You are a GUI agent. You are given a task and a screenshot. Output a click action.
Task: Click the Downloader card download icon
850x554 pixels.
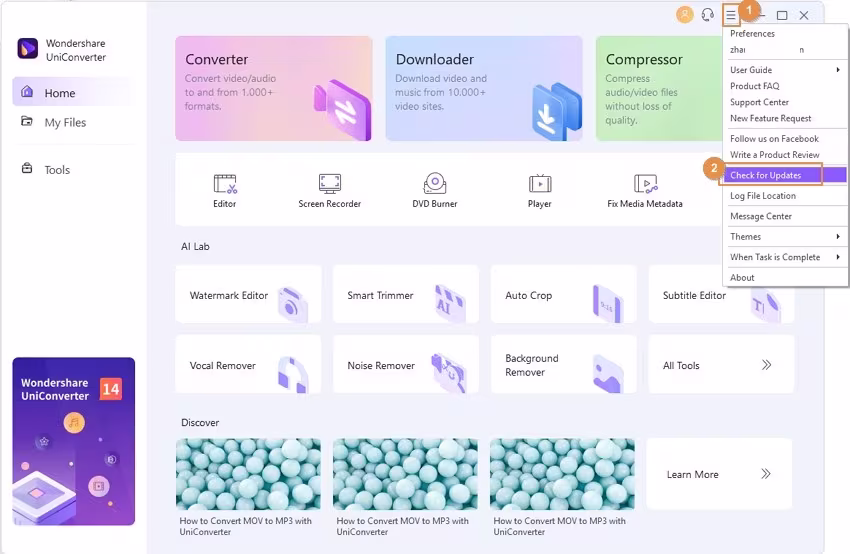(557, 111)
